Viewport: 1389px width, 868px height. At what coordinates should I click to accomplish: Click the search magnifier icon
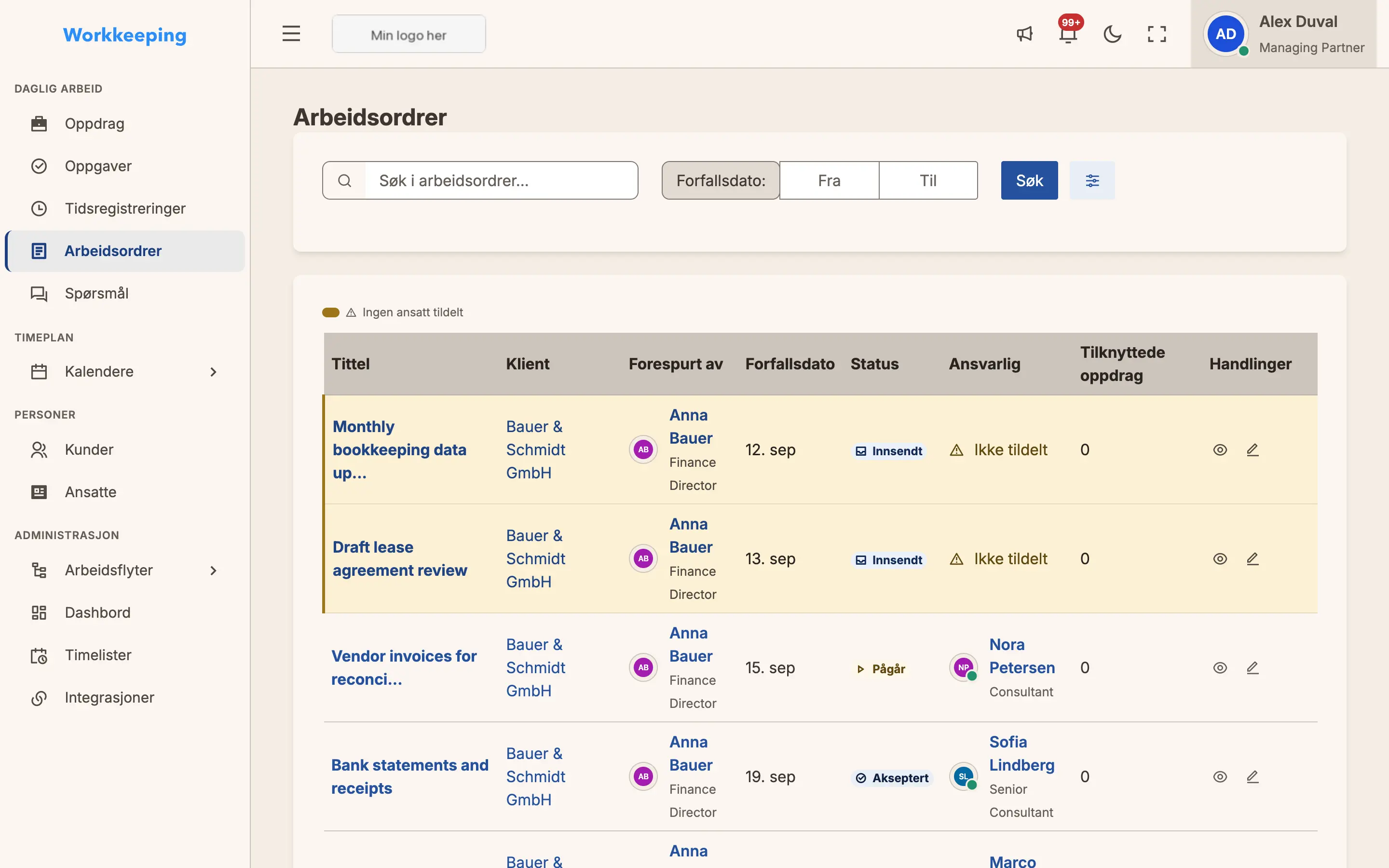click(x=344, y=180)
